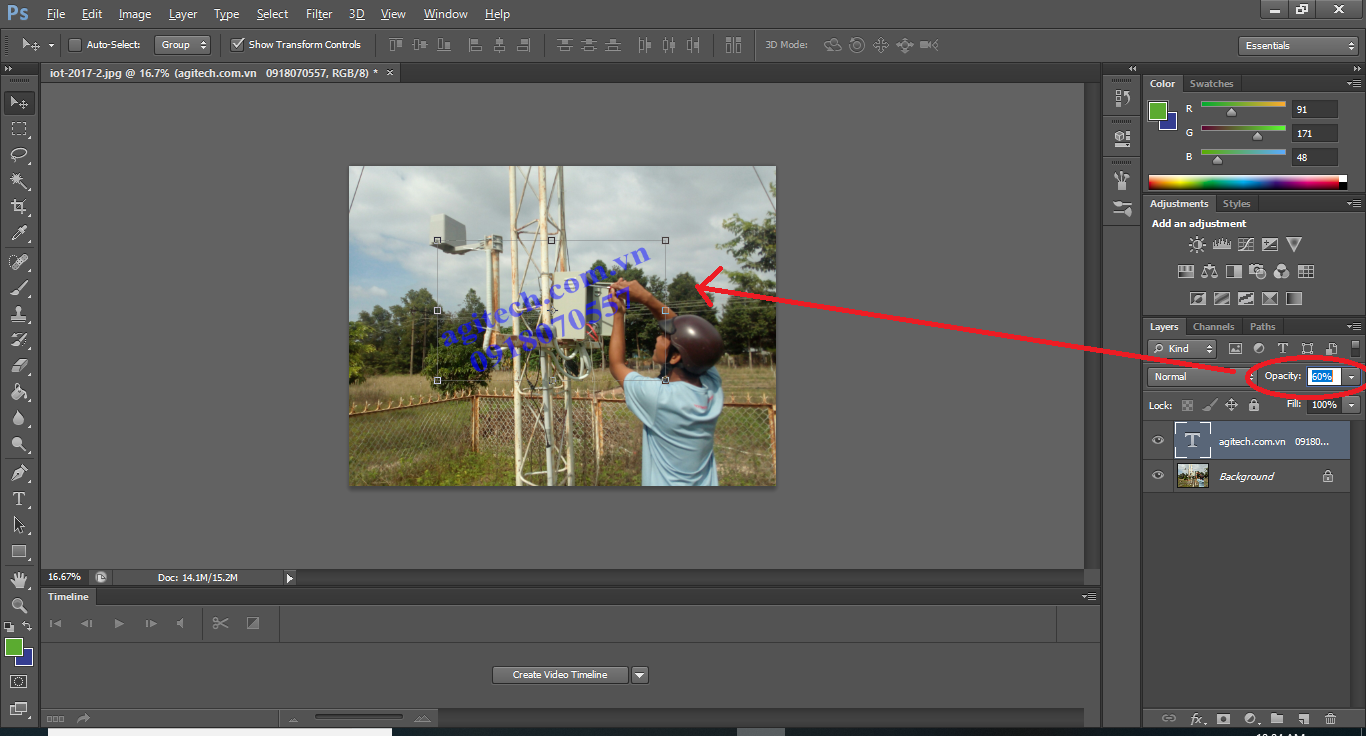The width and height of the screenshot is (1366, 736).
Task: Open the File menu
Action: click(x=56, y=14)
